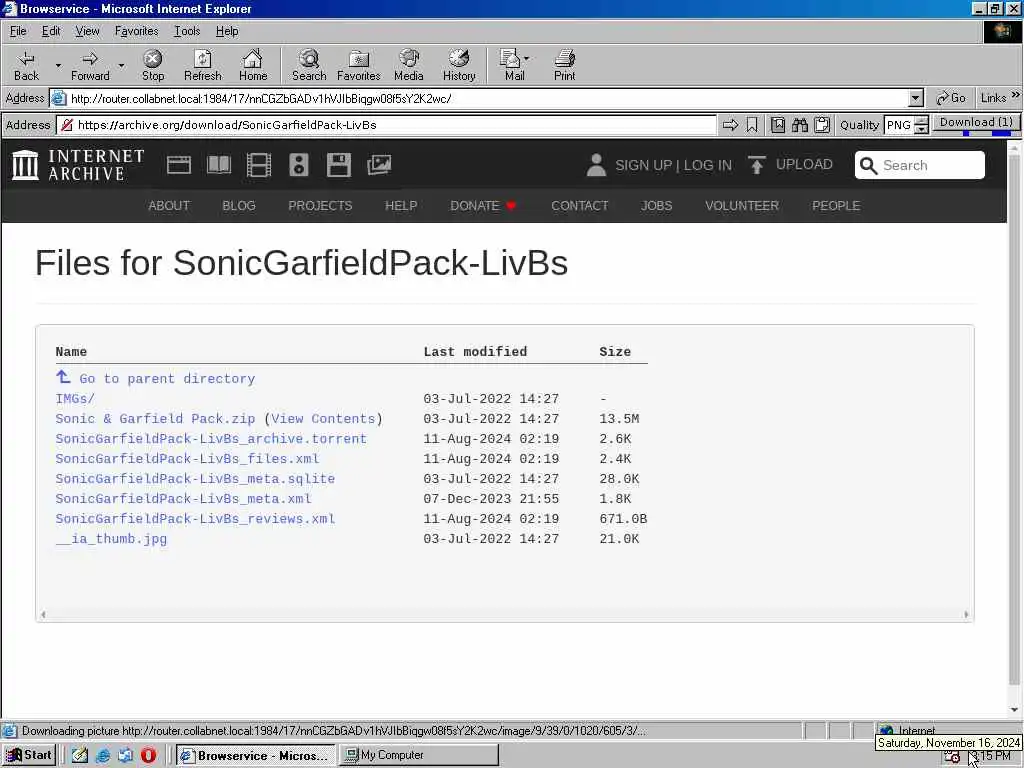
Task: Click the Internet Archive logo
Action: coord(78,165)
